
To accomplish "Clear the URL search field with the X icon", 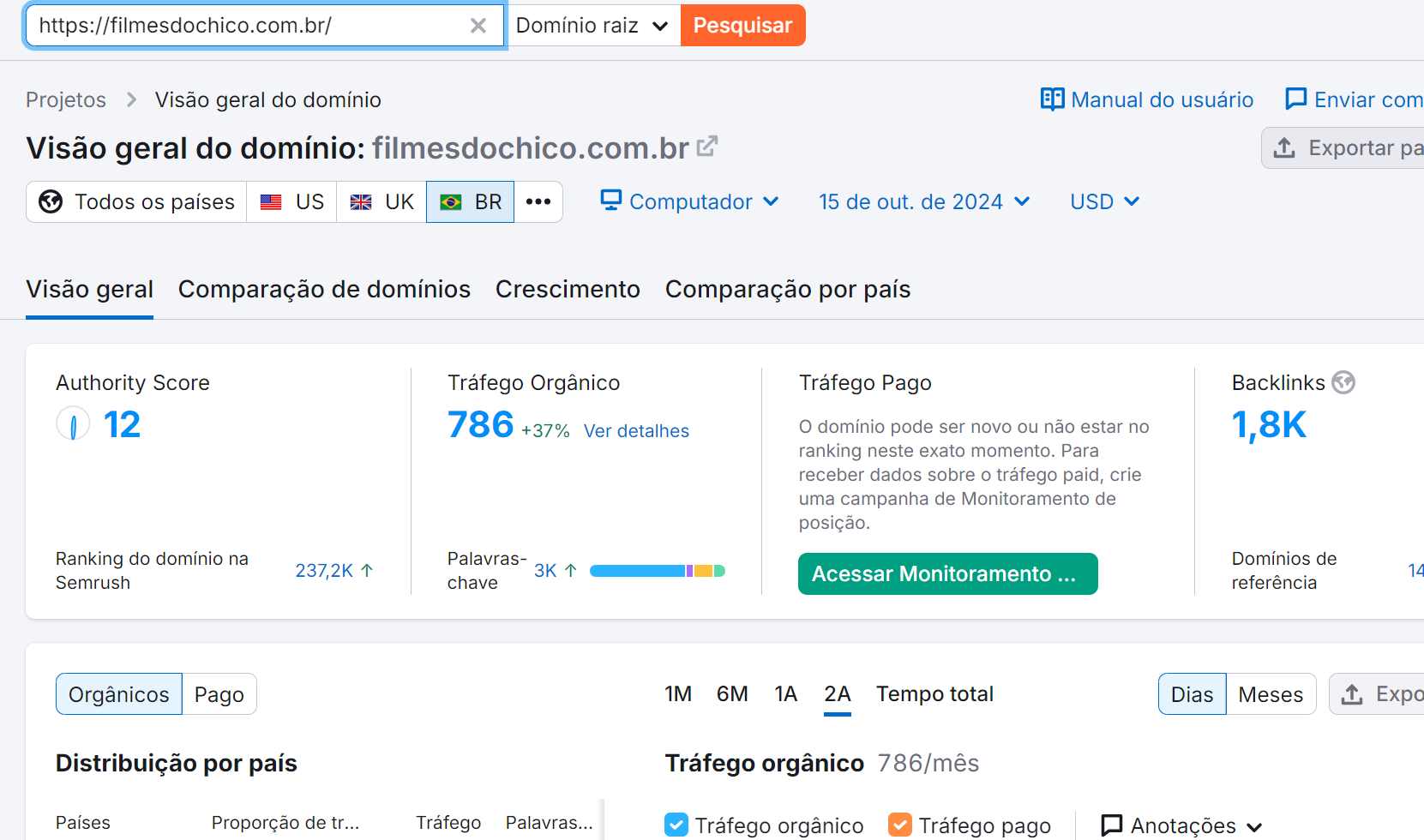I will (478, 26).
